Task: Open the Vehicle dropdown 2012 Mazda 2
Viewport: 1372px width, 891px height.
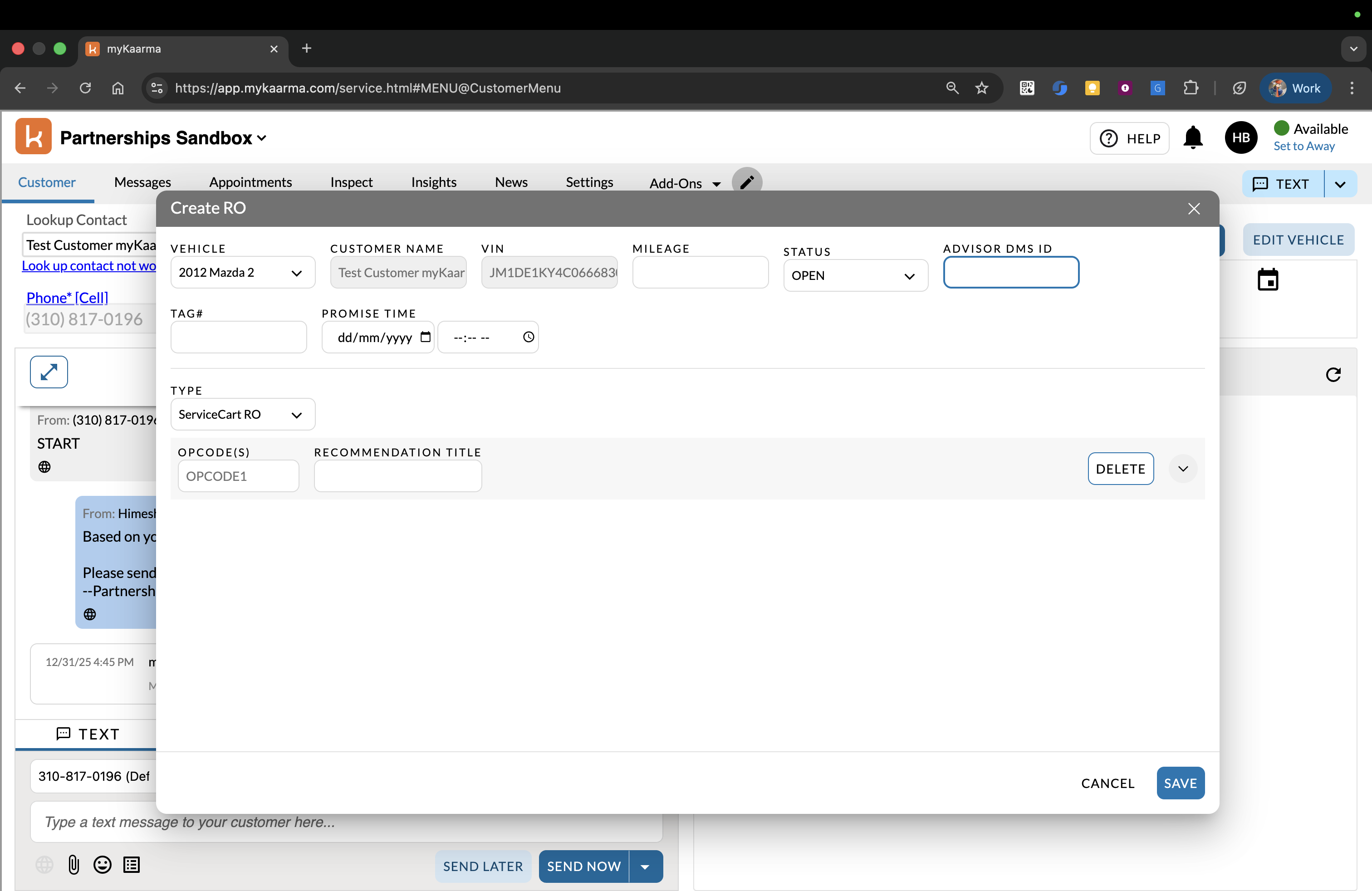Action: [243, 273]
